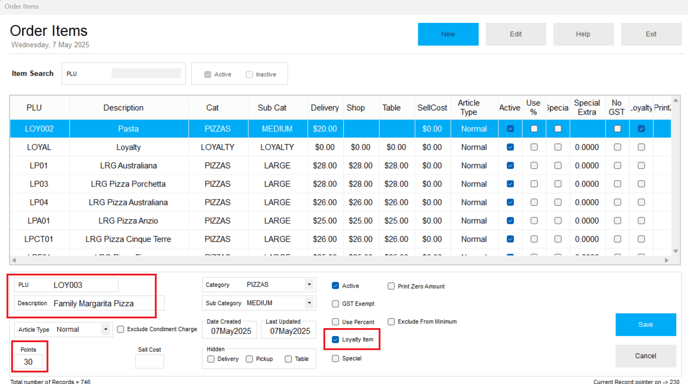Enable the Use Percent checkbox
This screenshot has height=384, width=688.
tap(335, 322)
